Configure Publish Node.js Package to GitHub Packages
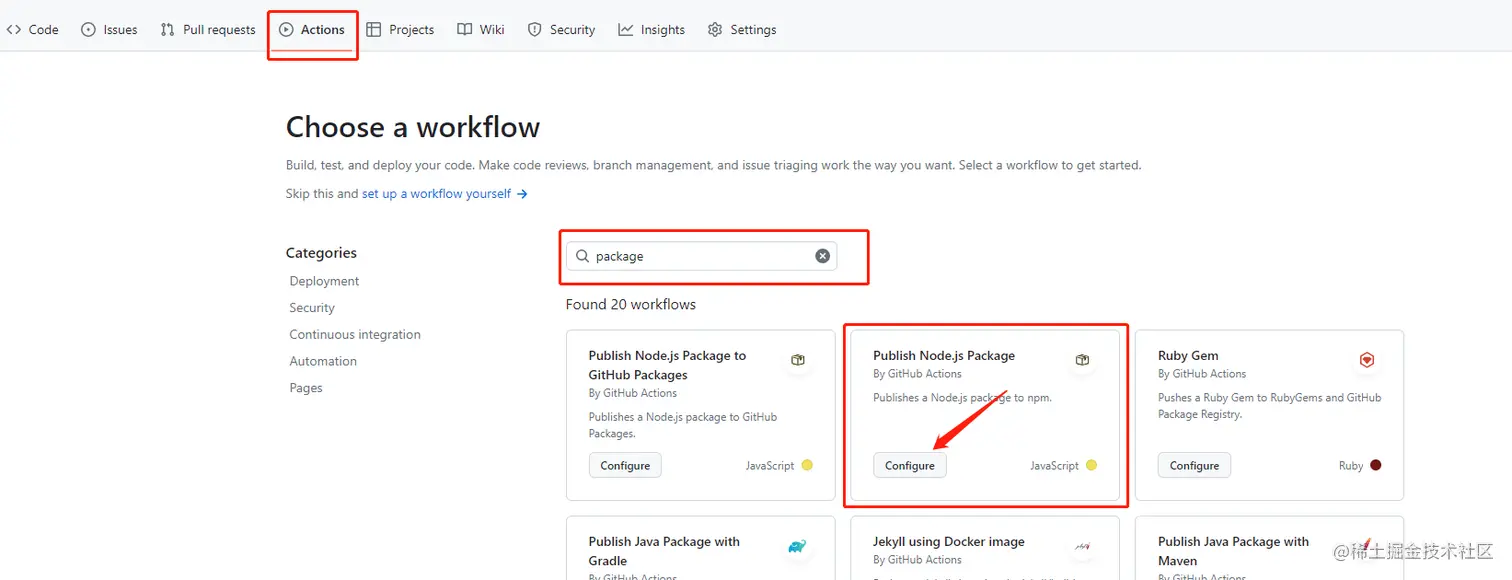Viewport: 1512px width, 580px height. coord(625,466)
